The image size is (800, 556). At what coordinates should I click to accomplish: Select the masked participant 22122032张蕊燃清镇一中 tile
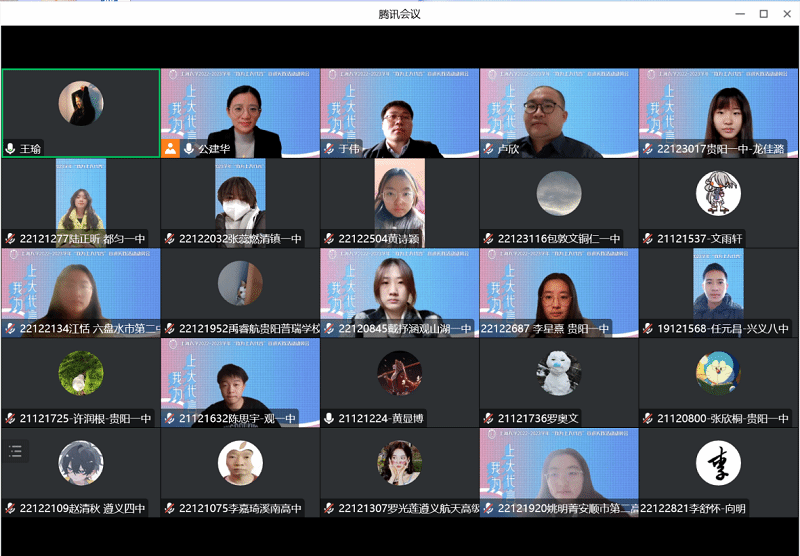[x=240, y=195]
